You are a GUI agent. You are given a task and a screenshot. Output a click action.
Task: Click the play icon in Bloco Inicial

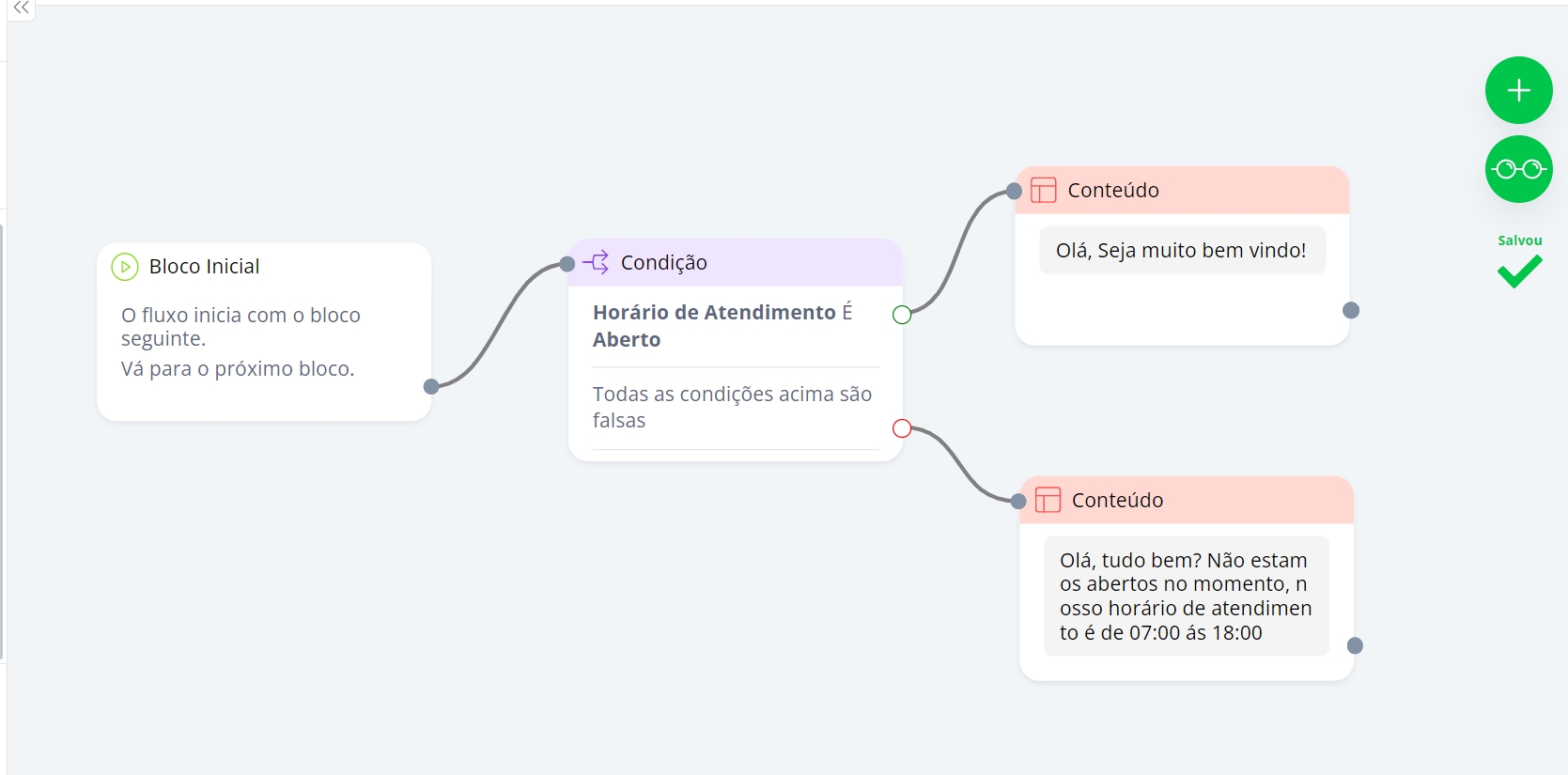125,267
